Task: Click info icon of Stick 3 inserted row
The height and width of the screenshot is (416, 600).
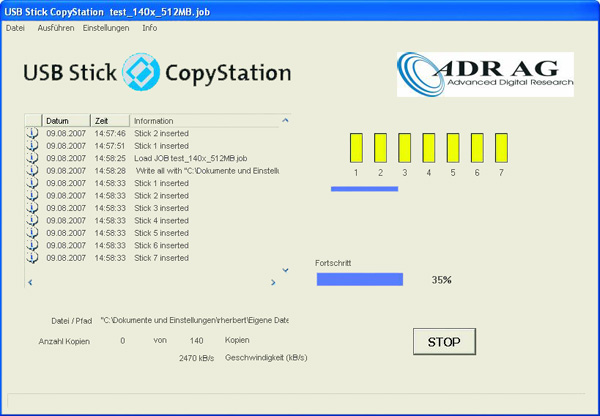Action: coord(33,208)
